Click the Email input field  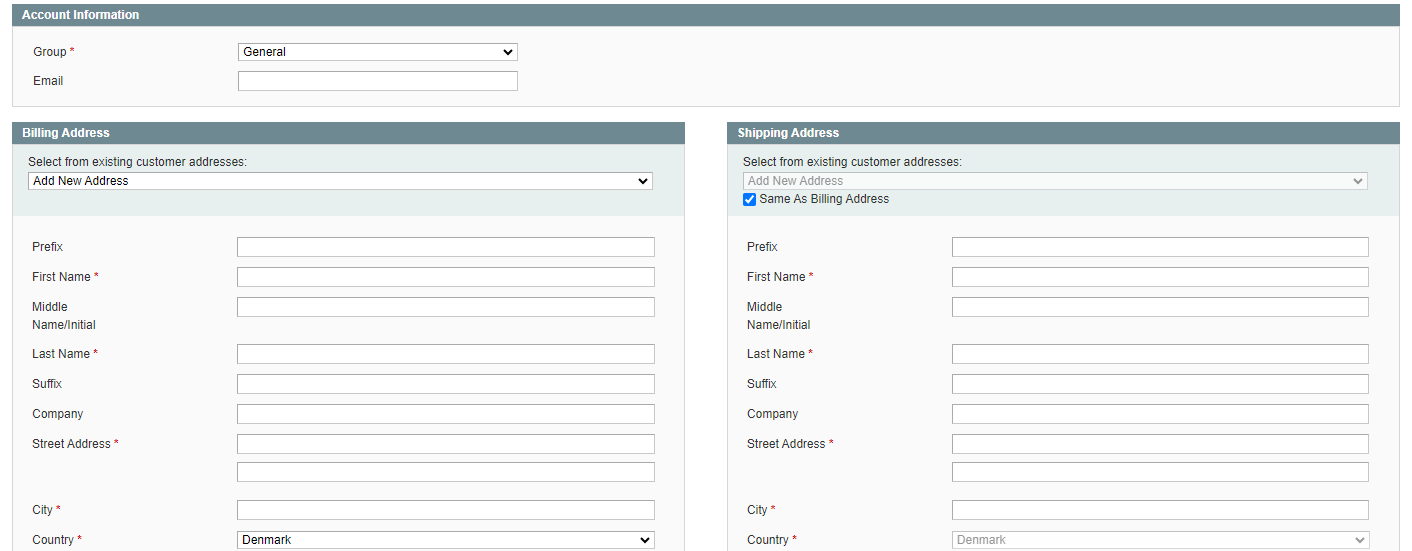pyautogui.click(x=377, y=81)
